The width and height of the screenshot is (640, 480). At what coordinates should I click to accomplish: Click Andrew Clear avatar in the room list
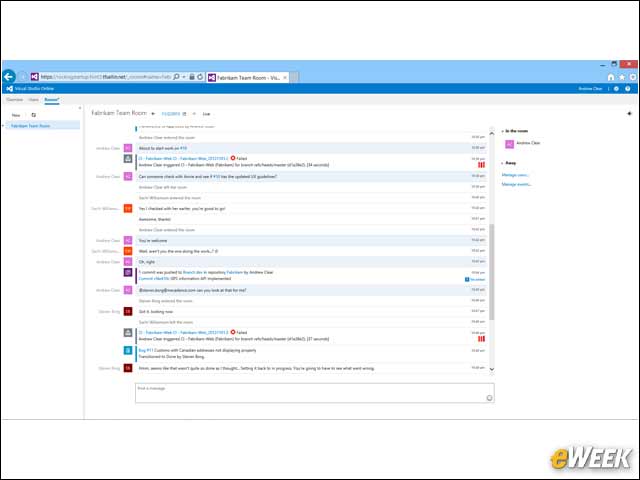click(509, 144)
